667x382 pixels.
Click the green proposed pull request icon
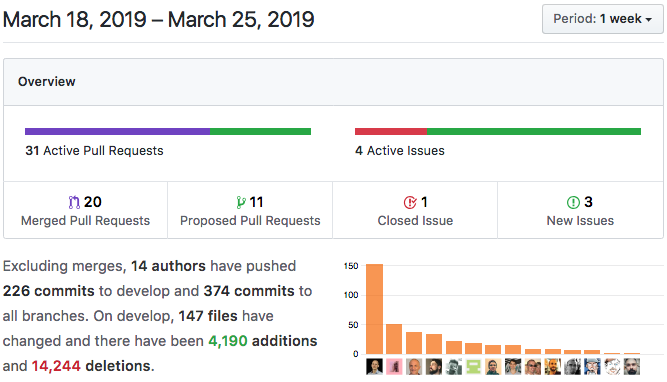click(241, 202)
